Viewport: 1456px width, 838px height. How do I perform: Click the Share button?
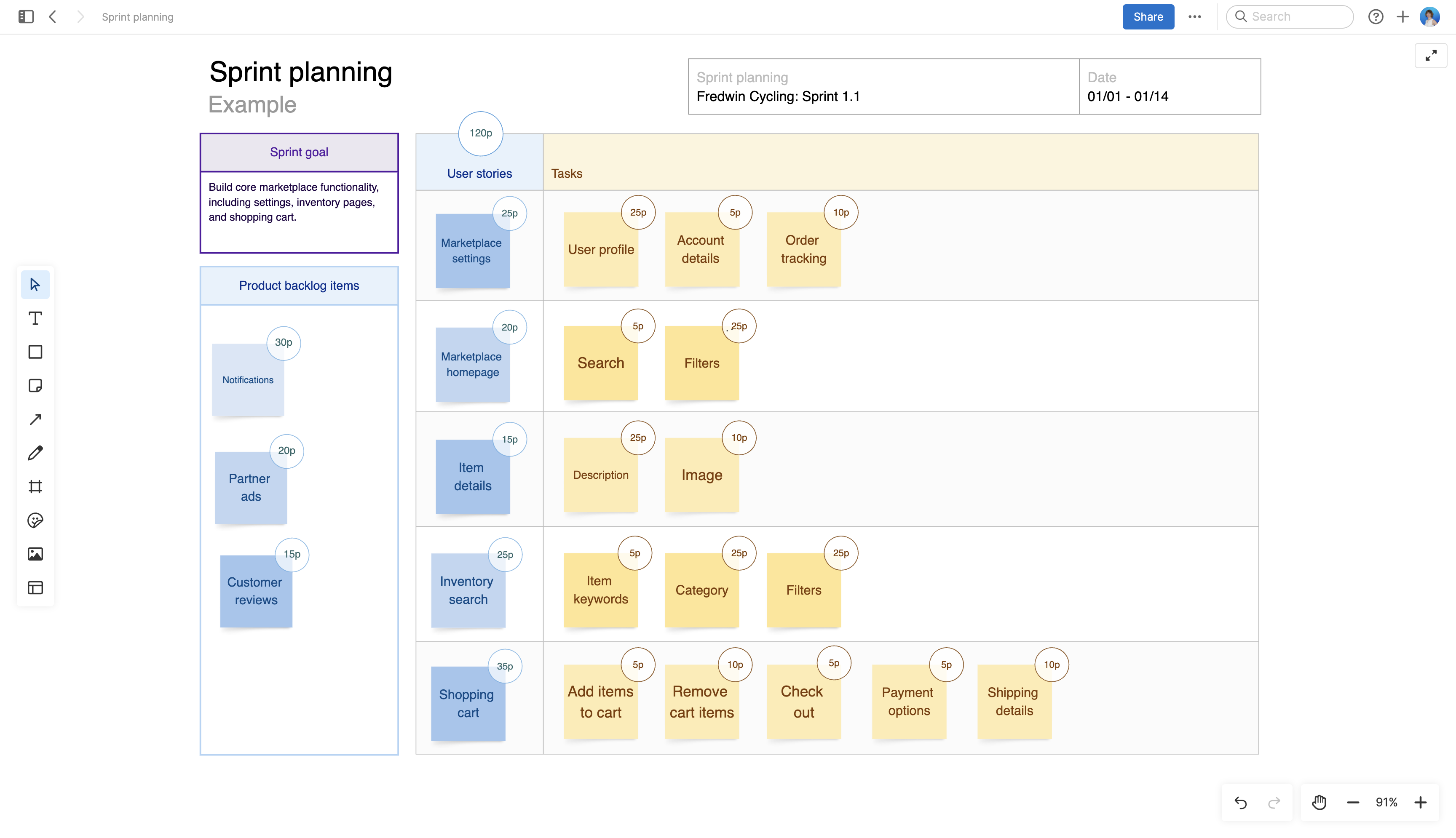tap(1148, 17)
